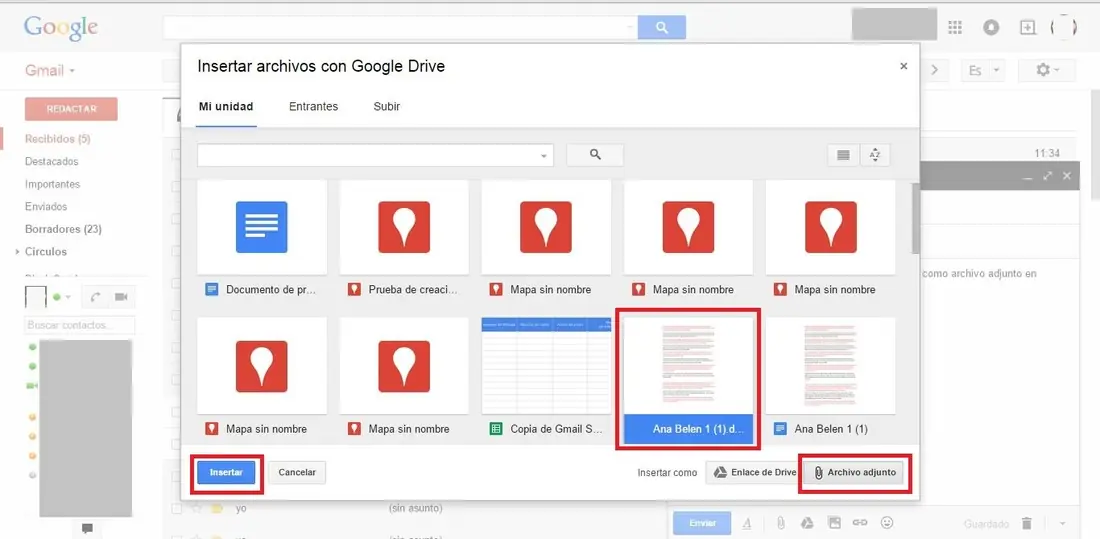Click the formatting options A icon

(x=747, y=523)
